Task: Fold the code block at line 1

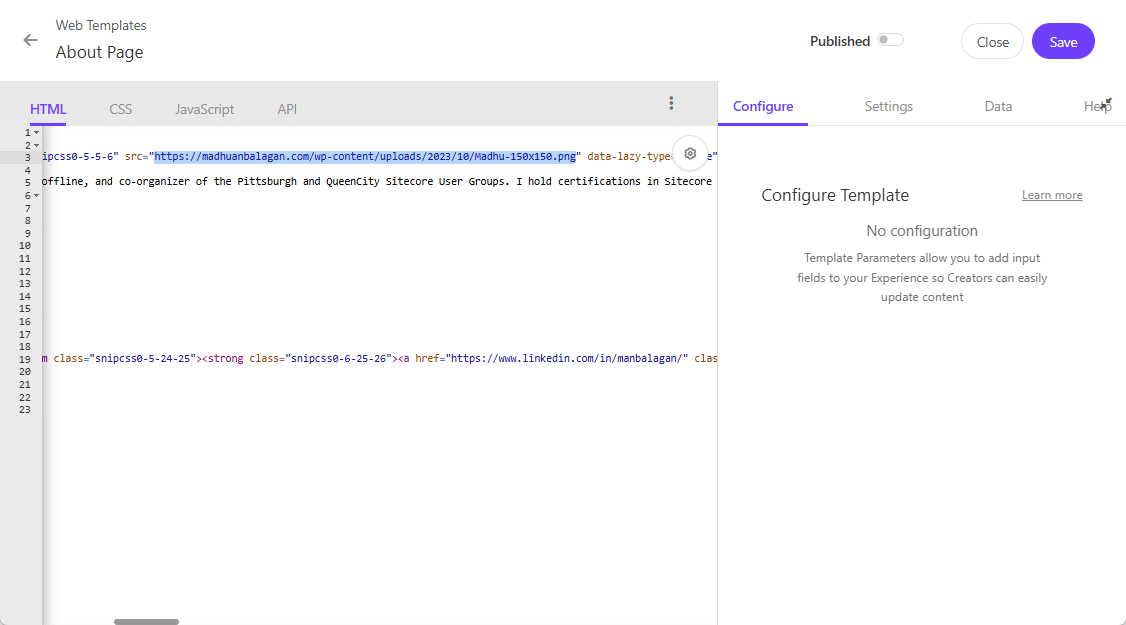Action: point(37,132)
